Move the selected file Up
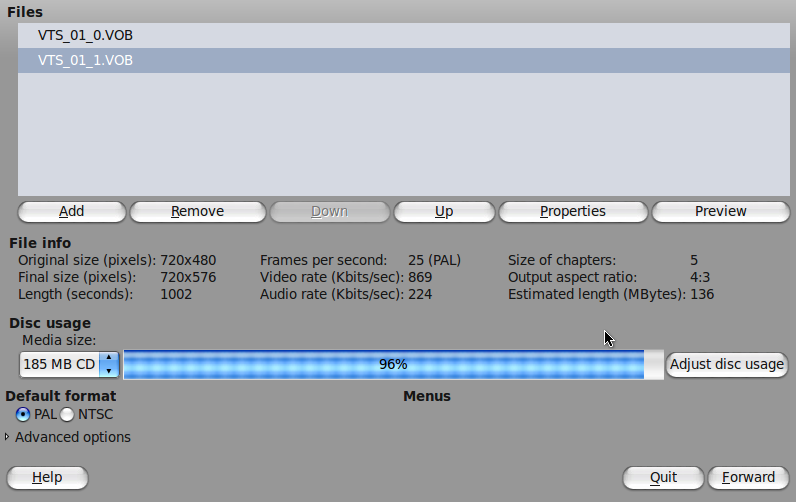796x502 pixels. 444,212
